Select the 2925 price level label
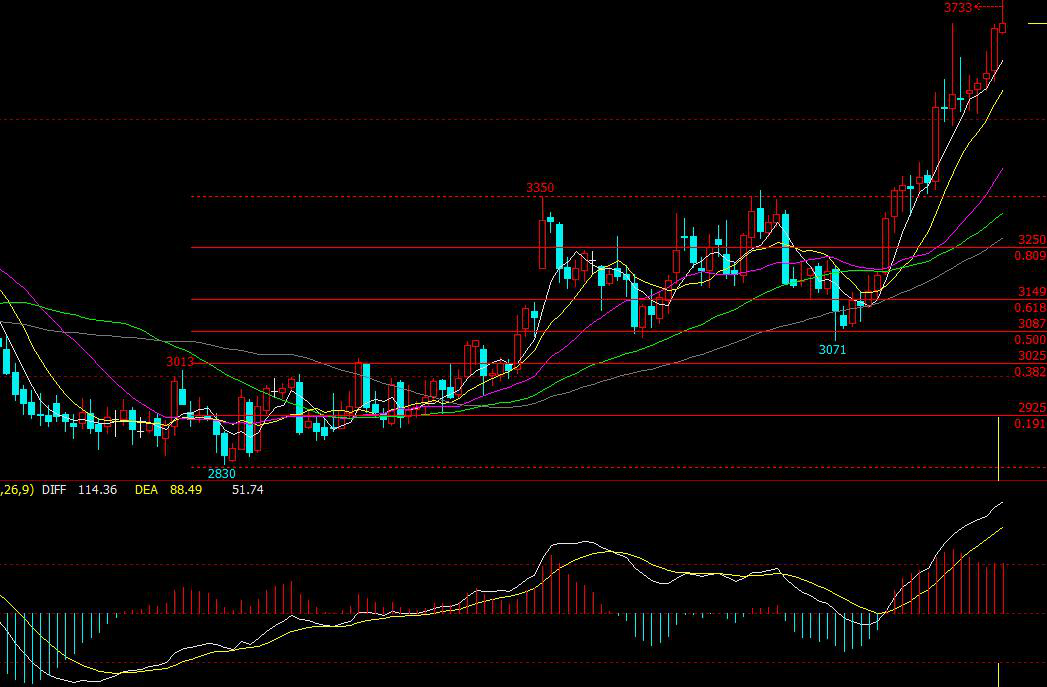This screenshot has width=1047, height=687. 1031,408
